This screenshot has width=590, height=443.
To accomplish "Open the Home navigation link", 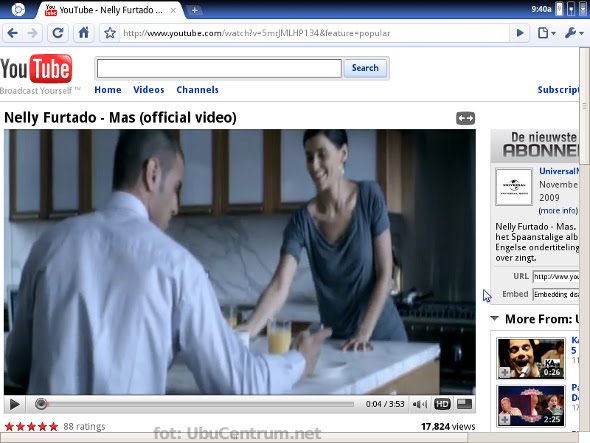I will (108, 90).
